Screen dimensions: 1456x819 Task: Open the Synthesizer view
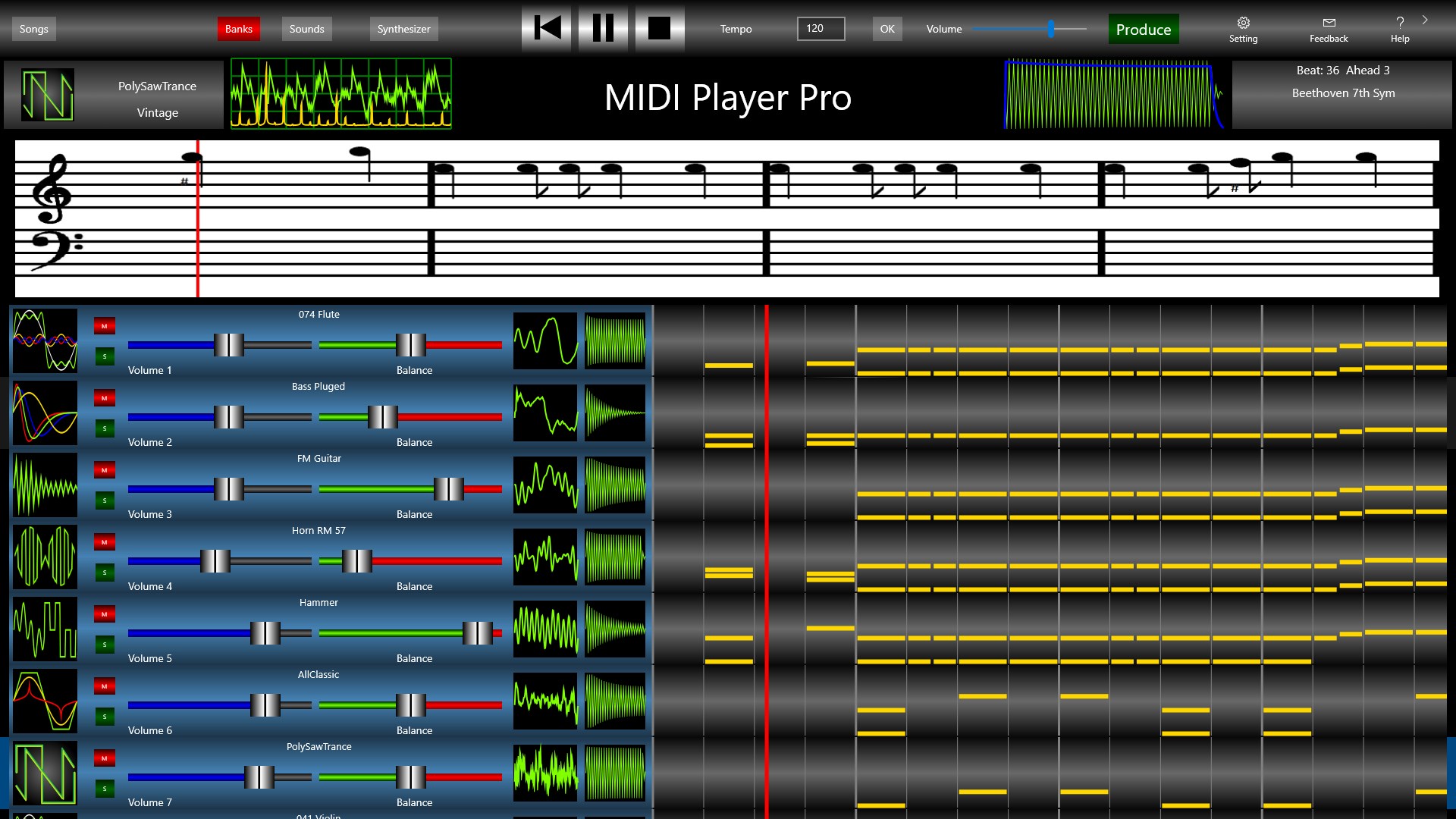tap(403, 28)
